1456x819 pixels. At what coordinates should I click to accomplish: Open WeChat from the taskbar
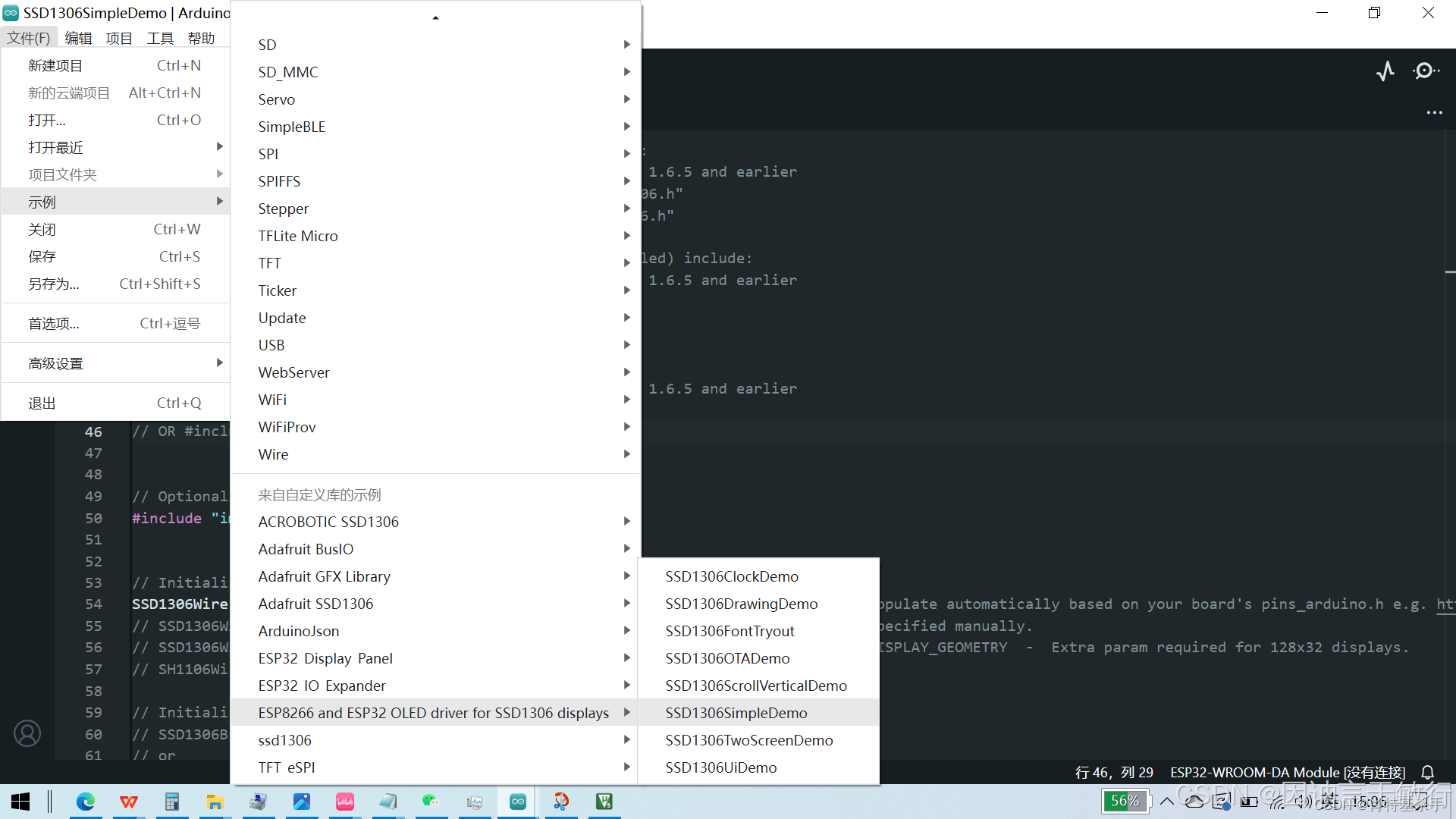(x=431, y=802)
